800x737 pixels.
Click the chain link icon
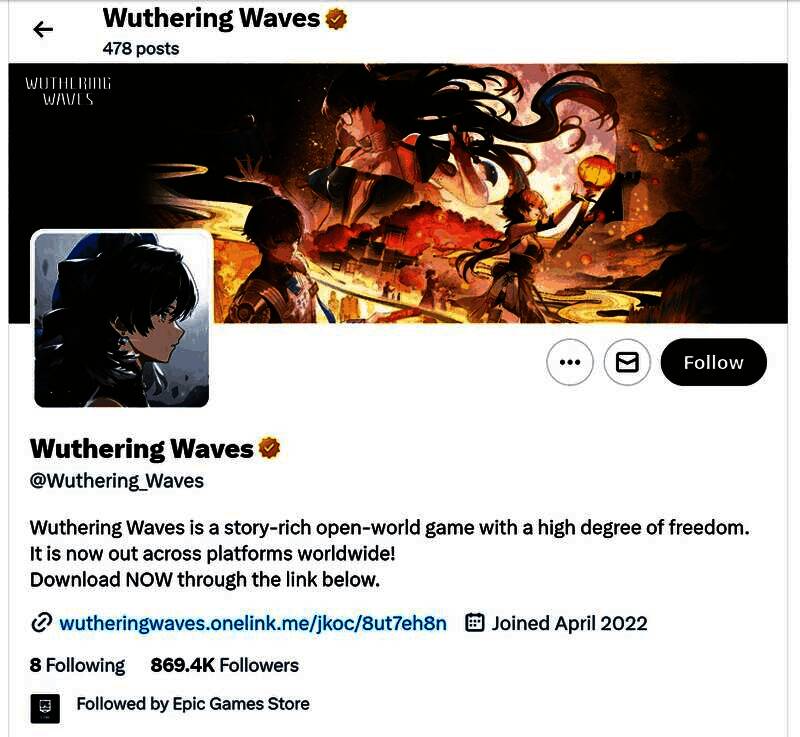coord(41,623)
